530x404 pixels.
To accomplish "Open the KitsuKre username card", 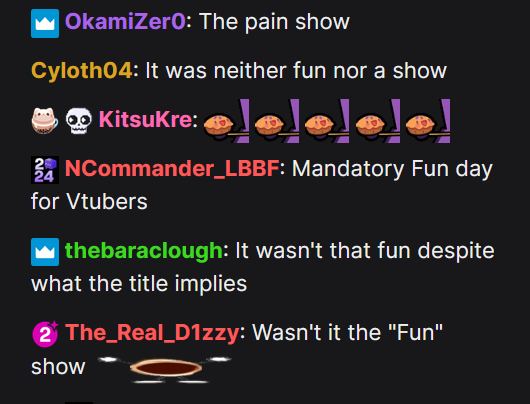I will (x=145, y=120).
